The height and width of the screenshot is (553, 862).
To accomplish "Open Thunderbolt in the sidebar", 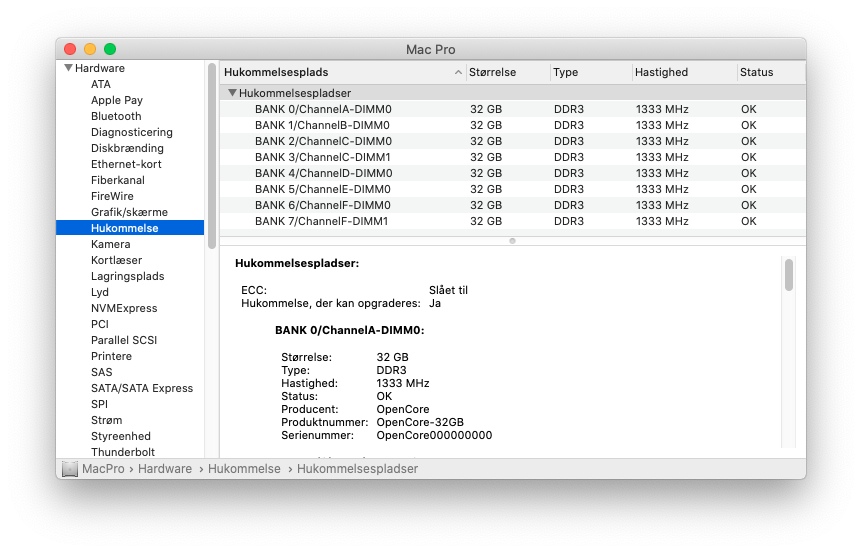I will 123,452.
